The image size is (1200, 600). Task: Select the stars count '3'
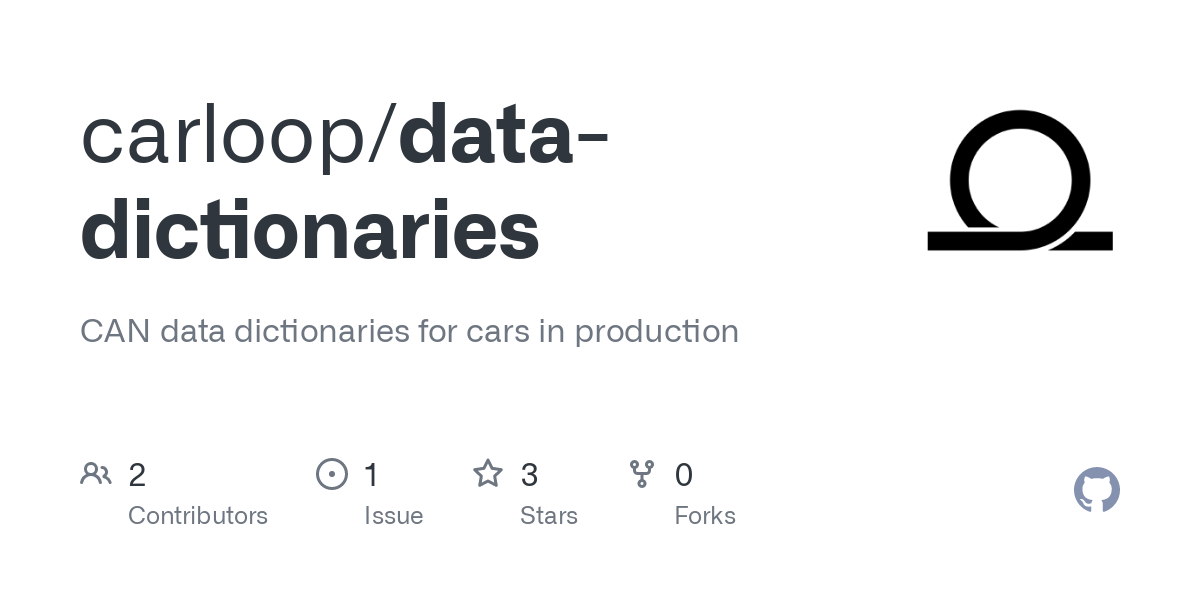click(530, 474)
